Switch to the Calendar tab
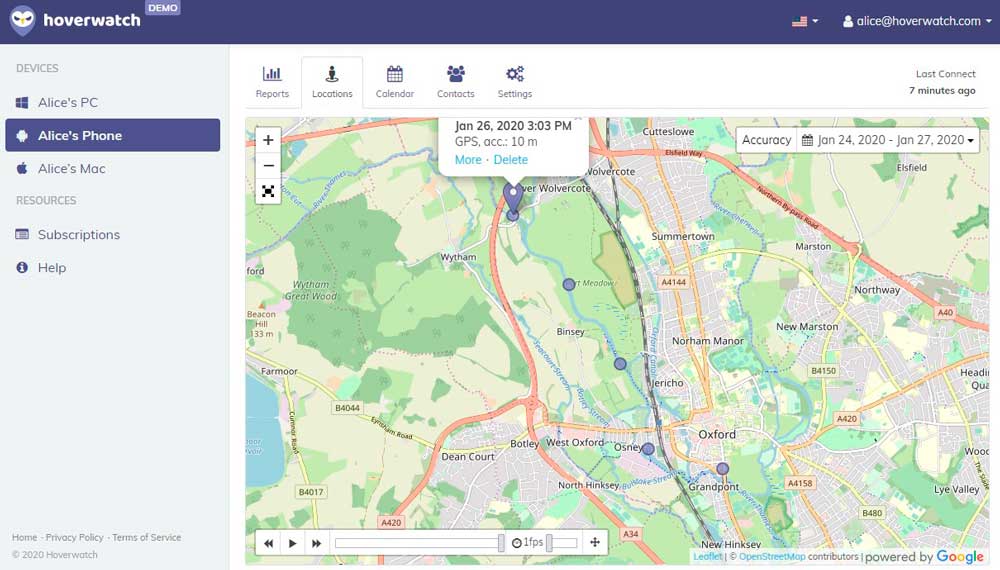 click(x=395, y=82)
